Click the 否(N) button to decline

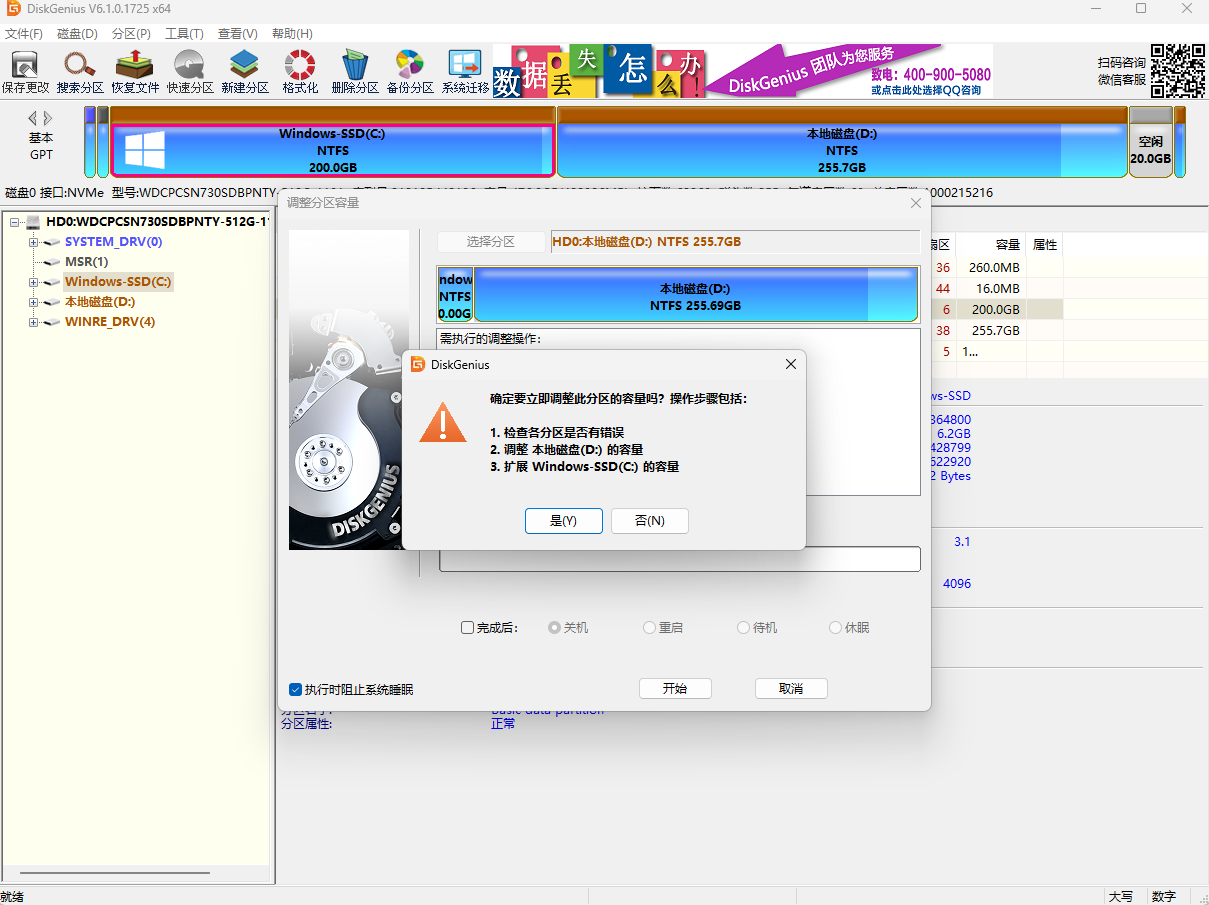point(649,521)
